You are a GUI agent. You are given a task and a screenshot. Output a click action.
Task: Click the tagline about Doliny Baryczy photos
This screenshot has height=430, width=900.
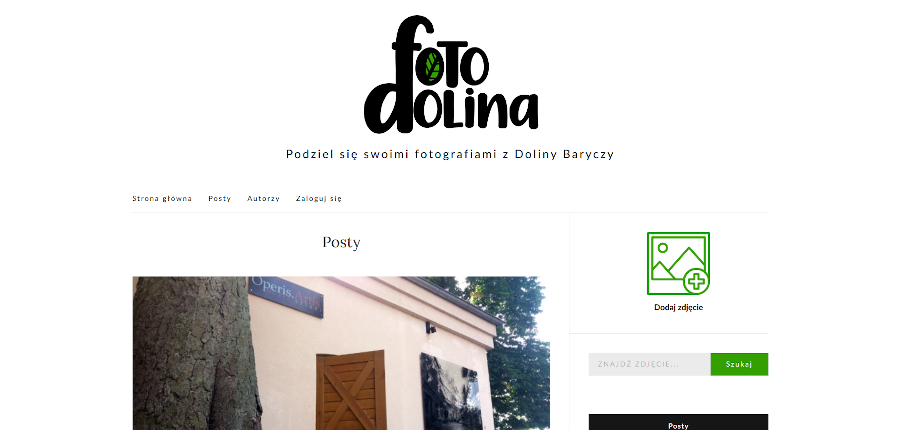pyautogui.click(x=450, y=154)
